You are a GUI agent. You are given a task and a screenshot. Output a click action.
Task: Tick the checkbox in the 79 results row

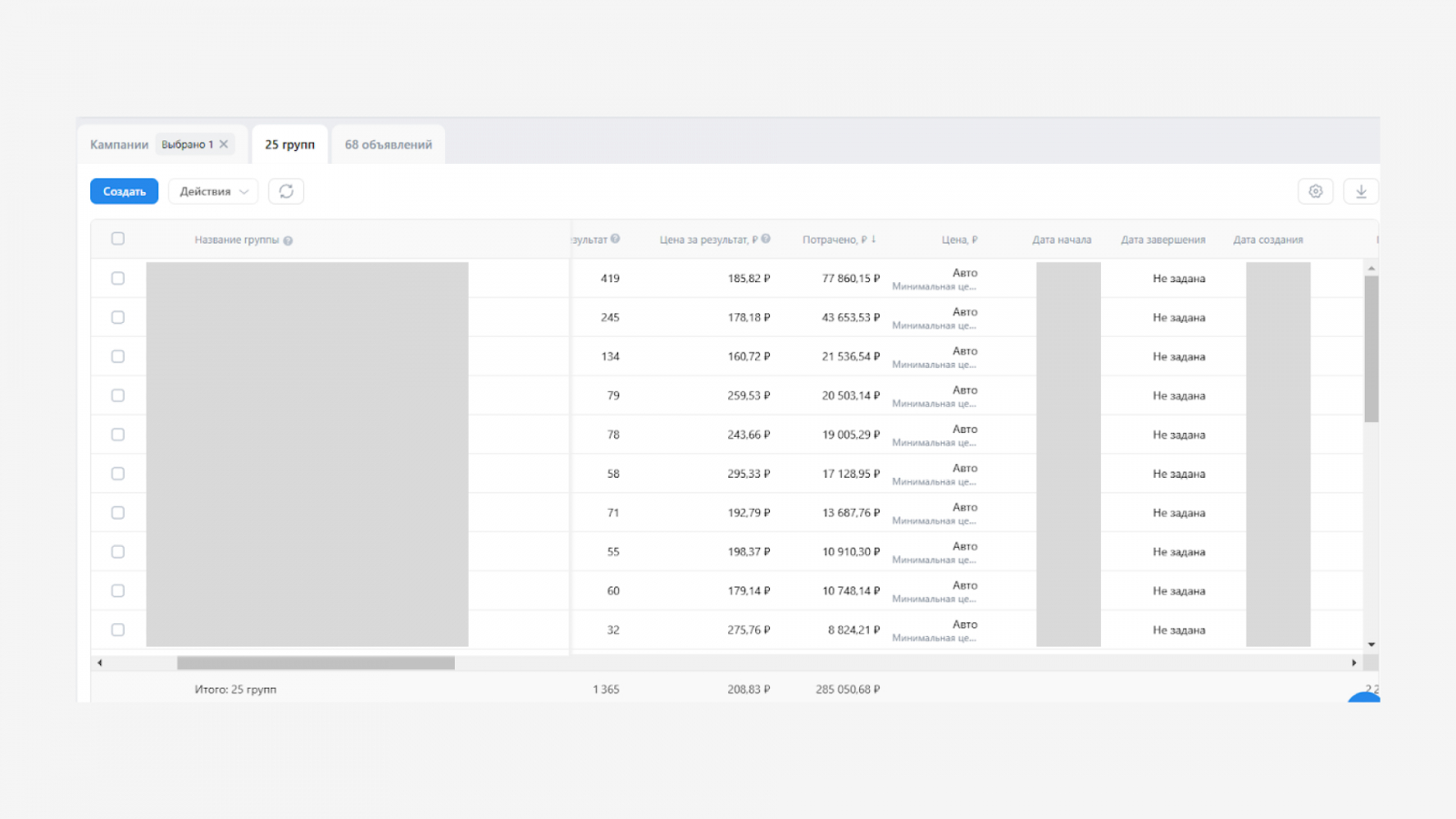coord(117,396)
